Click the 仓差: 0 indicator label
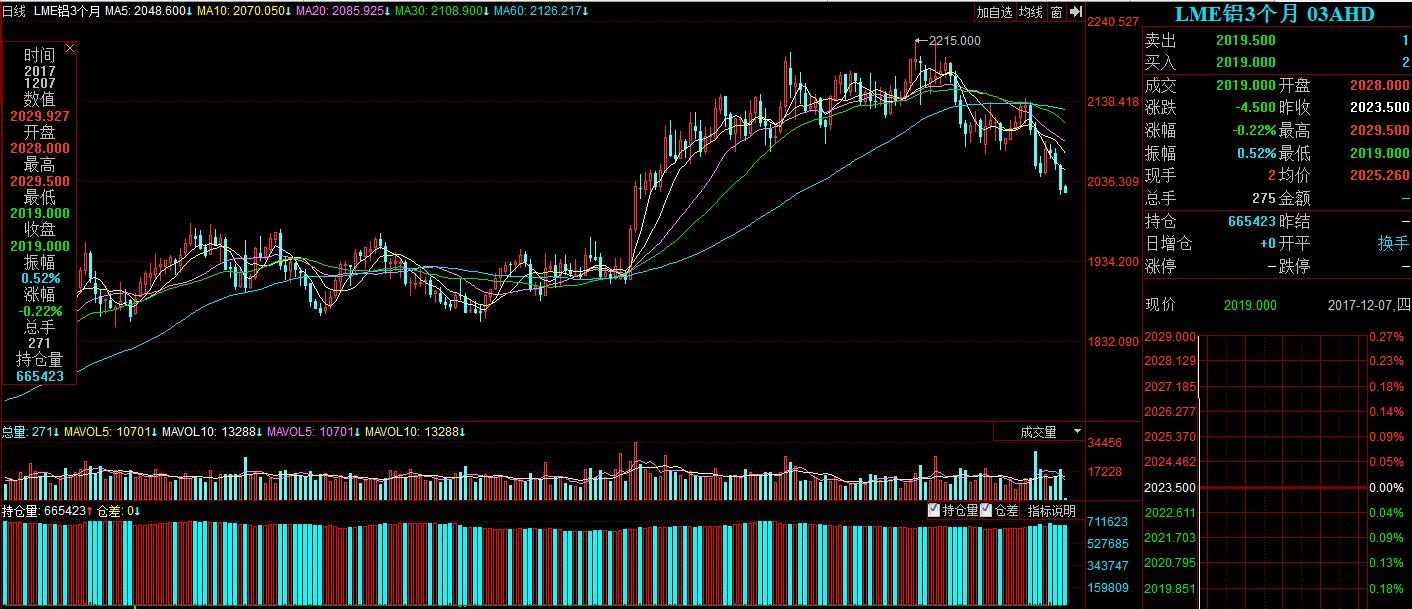Image resolution: width=1412 pixels, height=609 pixels. (119, 511)
